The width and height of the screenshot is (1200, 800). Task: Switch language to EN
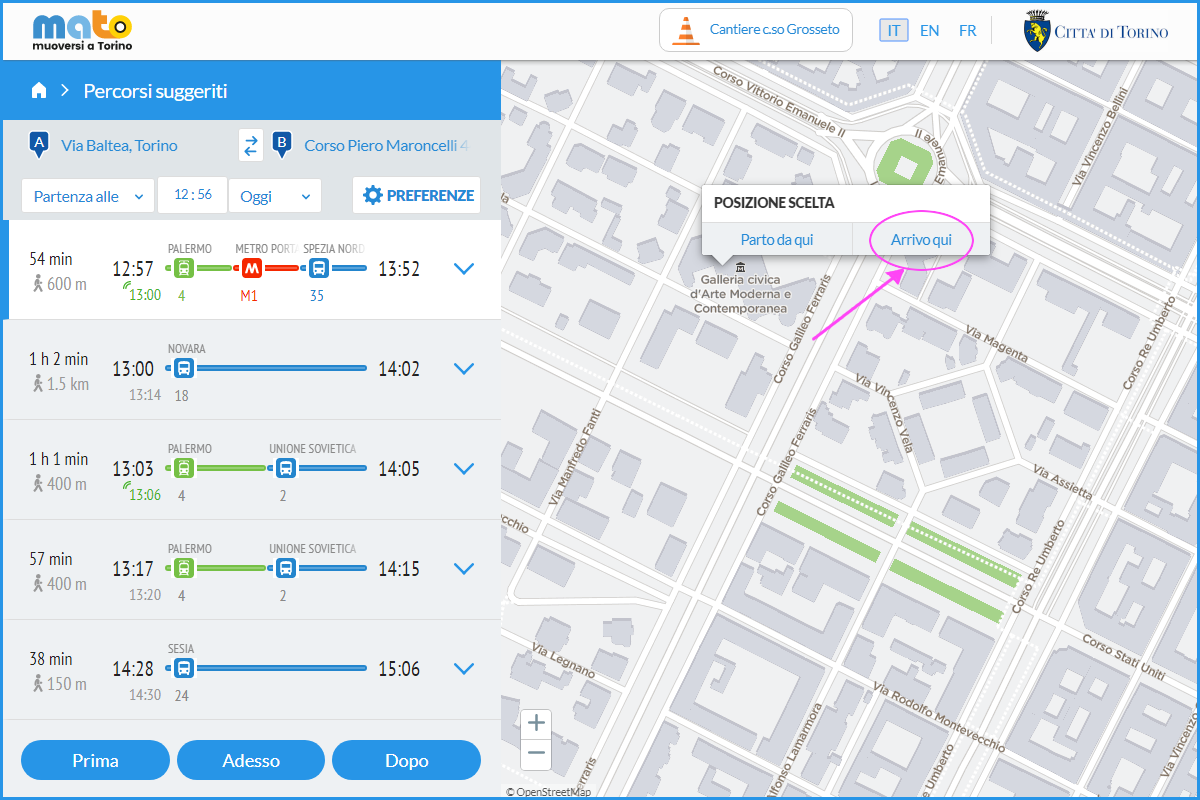[929, 30]
